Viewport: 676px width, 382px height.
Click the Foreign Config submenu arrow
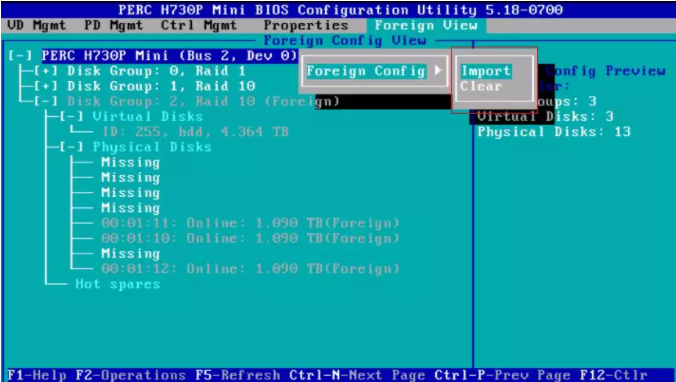click(x=438, y=70)
